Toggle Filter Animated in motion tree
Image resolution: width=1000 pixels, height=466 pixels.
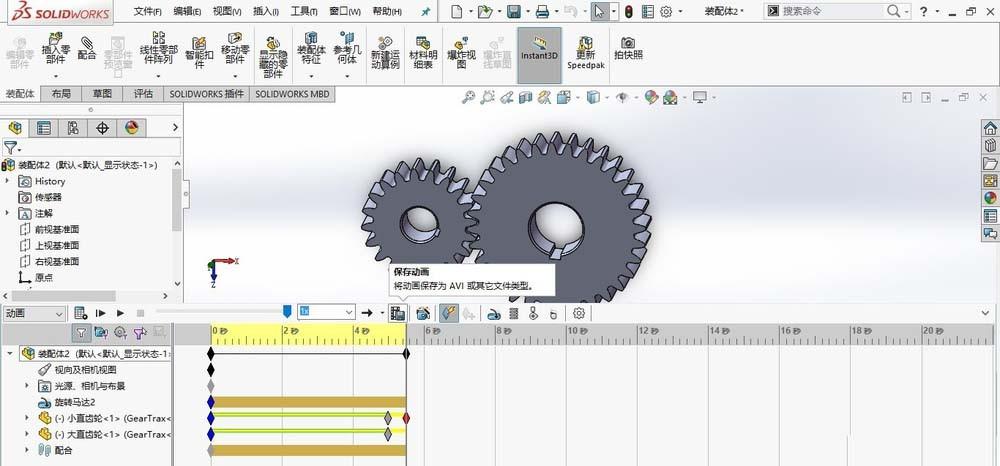tap(101, 332)
